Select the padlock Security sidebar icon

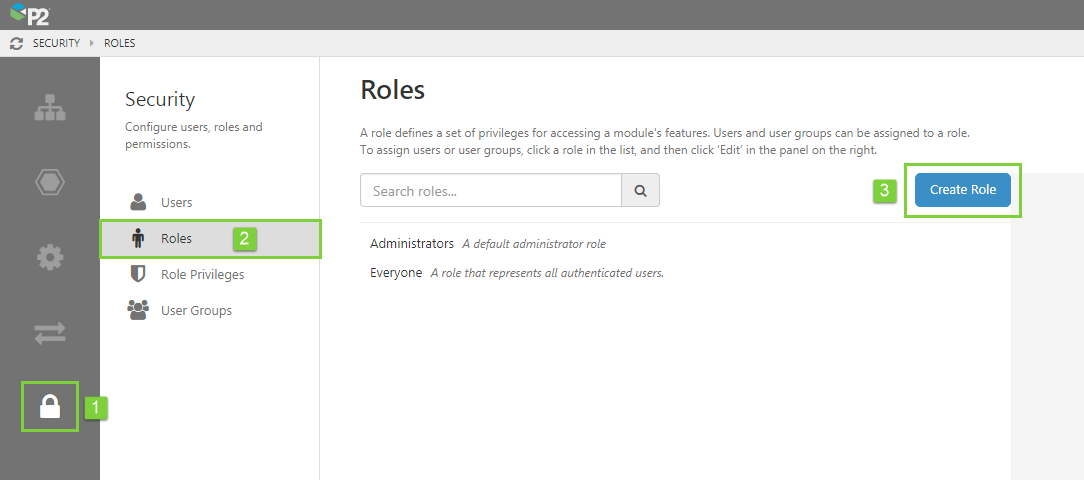pos(49,406)
